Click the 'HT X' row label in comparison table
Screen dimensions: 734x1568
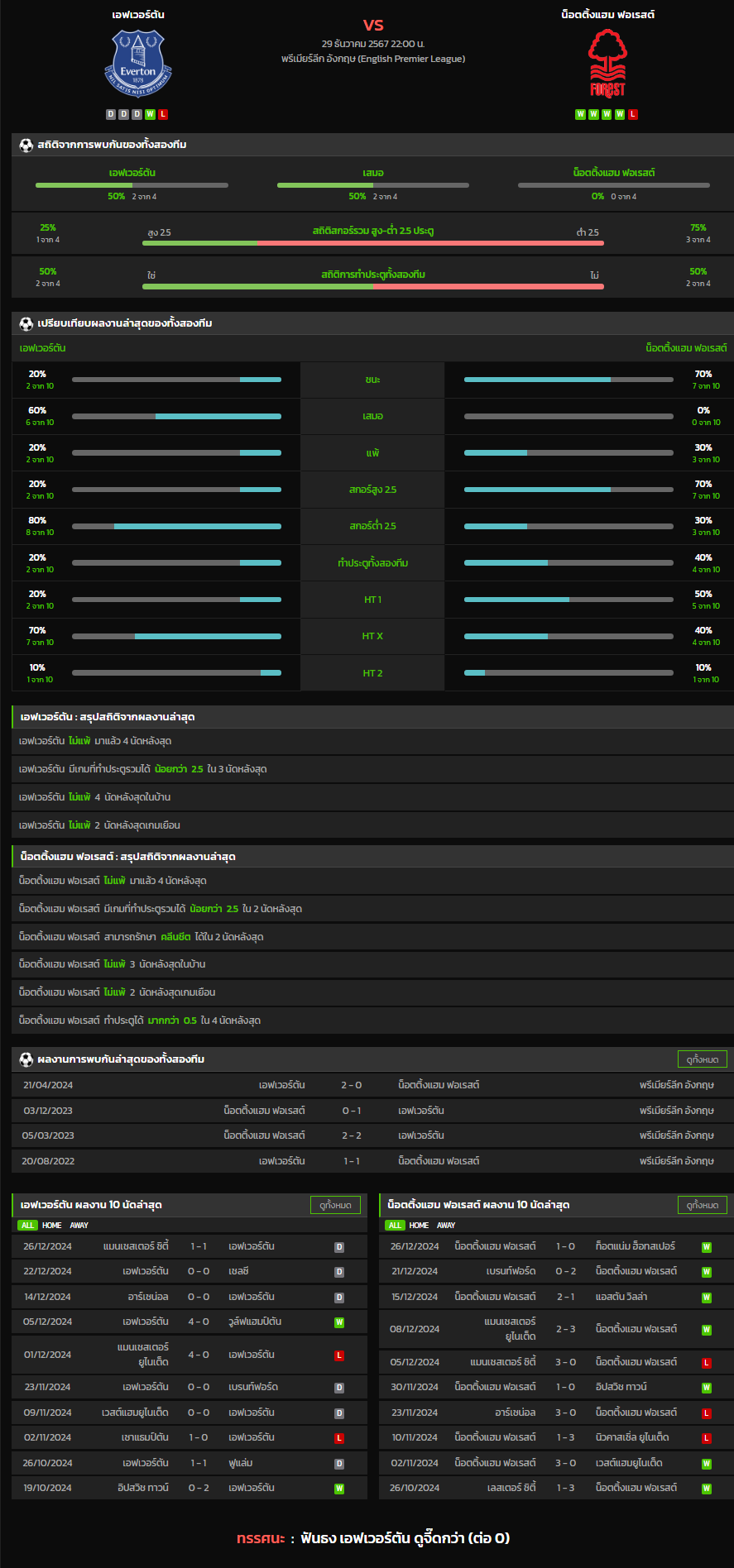(372, 636)
